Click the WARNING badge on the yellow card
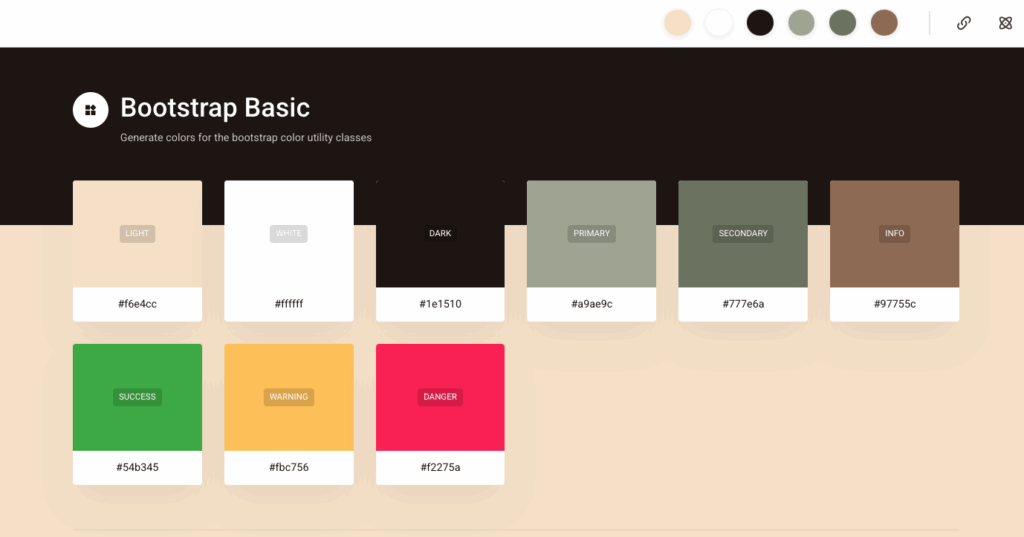The height and width of the screenshot is (537, 1024). click(x=289, y=397)
